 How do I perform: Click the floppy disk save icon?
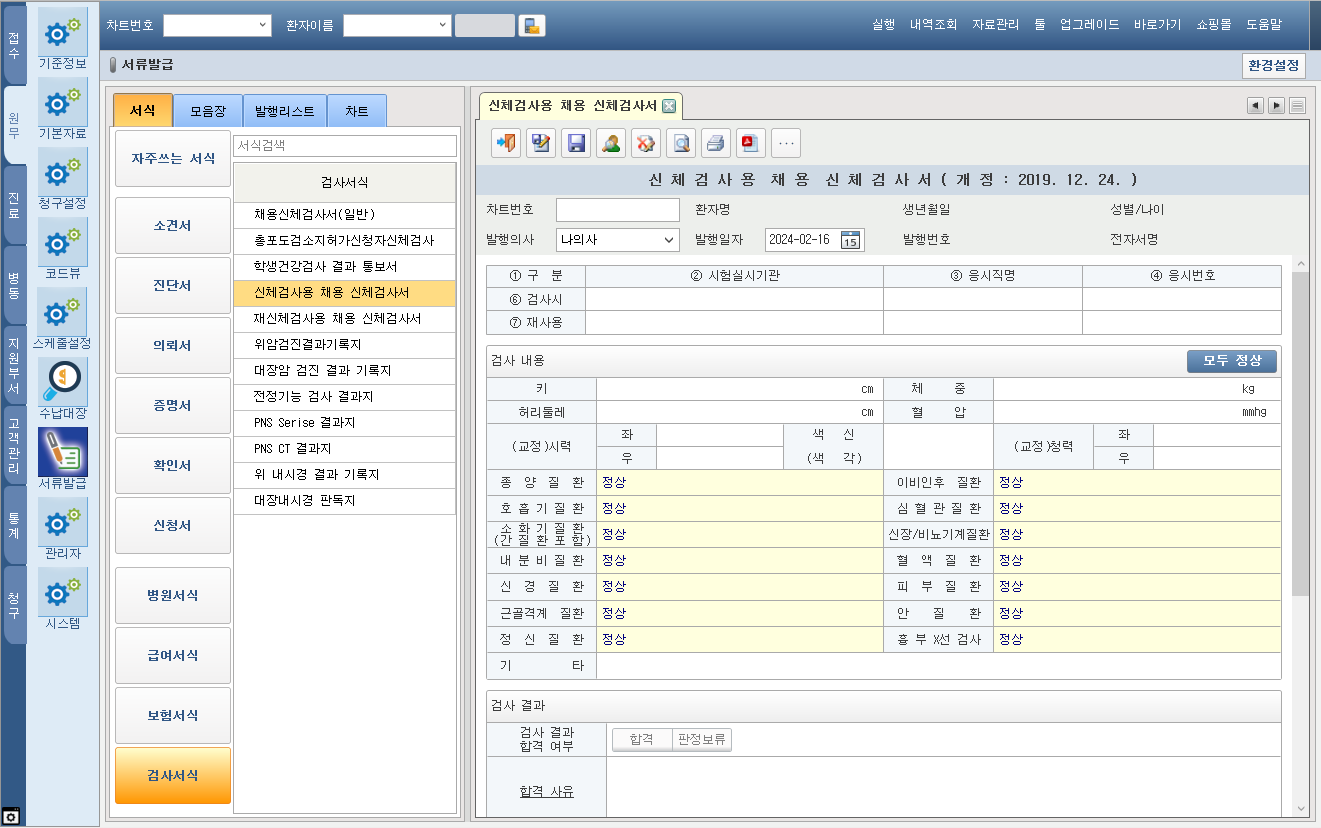coord(576,143)
